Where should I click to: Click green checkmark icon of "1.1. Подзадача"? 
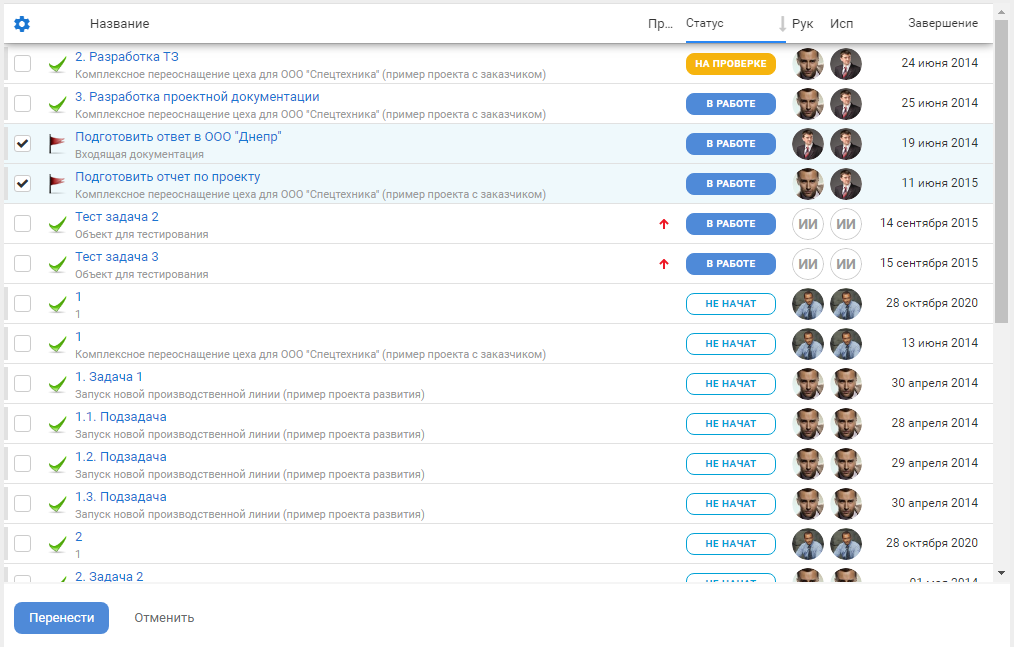(58, 424)
